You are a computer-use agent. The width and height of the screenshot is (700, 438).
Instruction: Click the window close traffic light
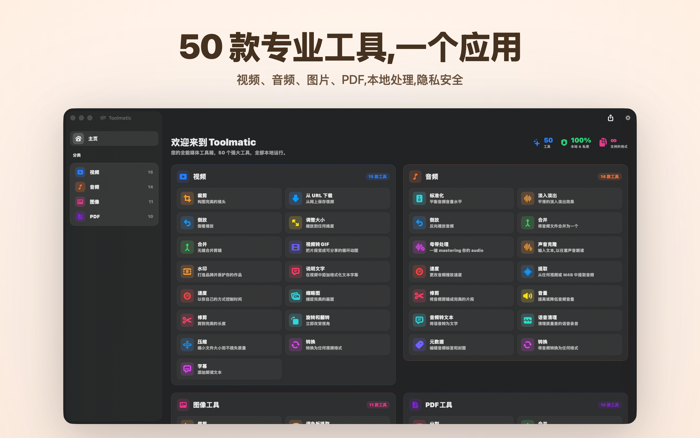[73, 118]
